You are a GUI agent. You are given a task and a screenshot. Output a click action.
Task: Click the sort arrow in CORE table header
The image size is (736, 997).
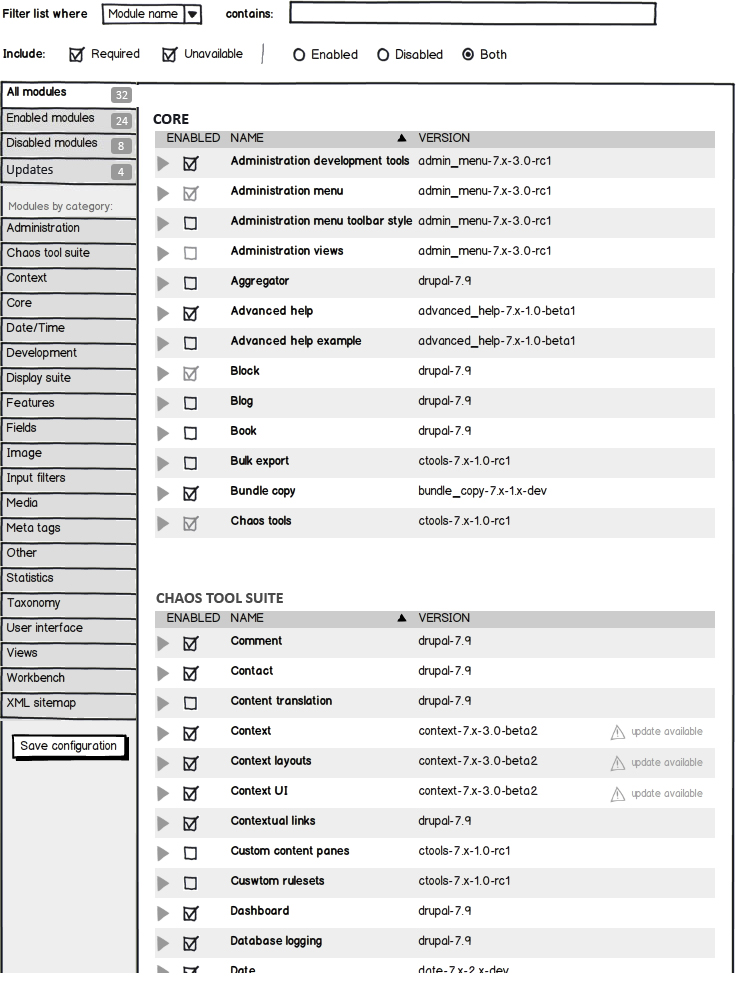(402, 138)
